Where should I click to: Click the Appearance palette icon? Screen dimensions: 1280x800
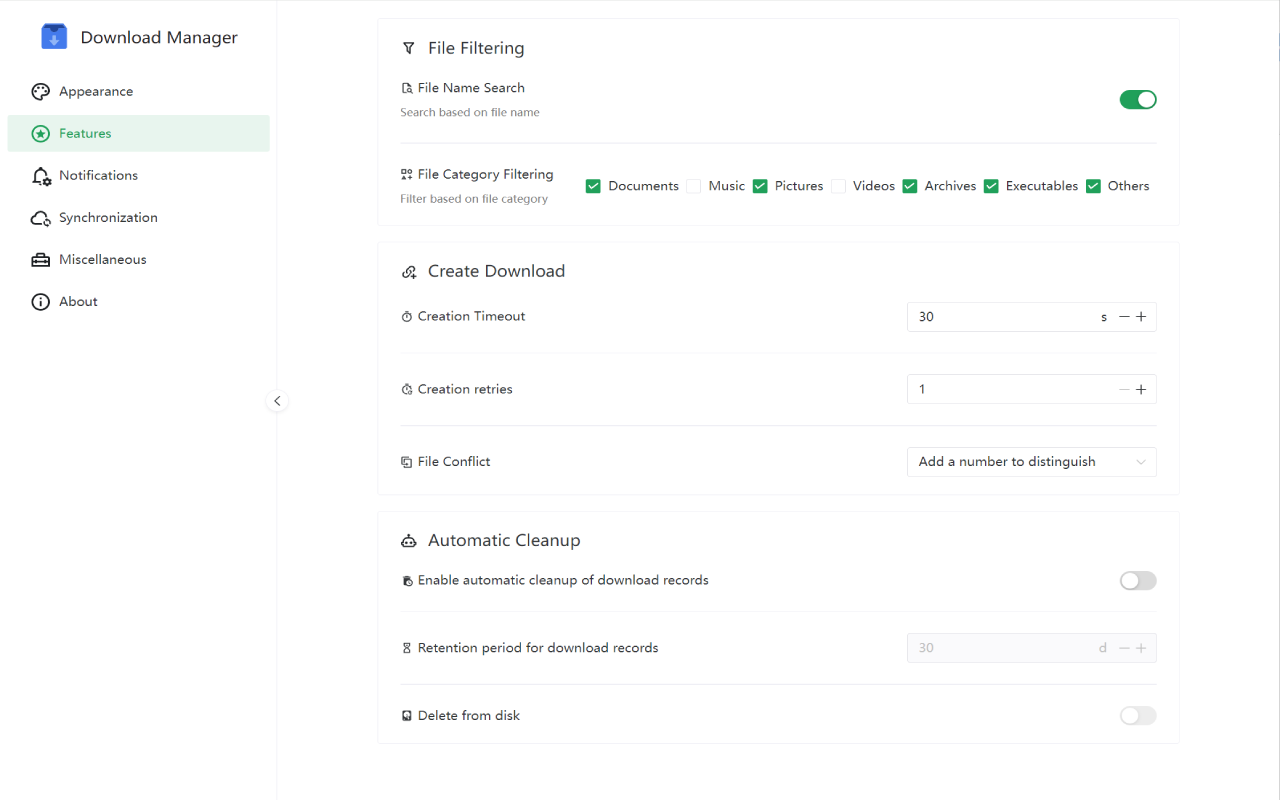point(40,92)
